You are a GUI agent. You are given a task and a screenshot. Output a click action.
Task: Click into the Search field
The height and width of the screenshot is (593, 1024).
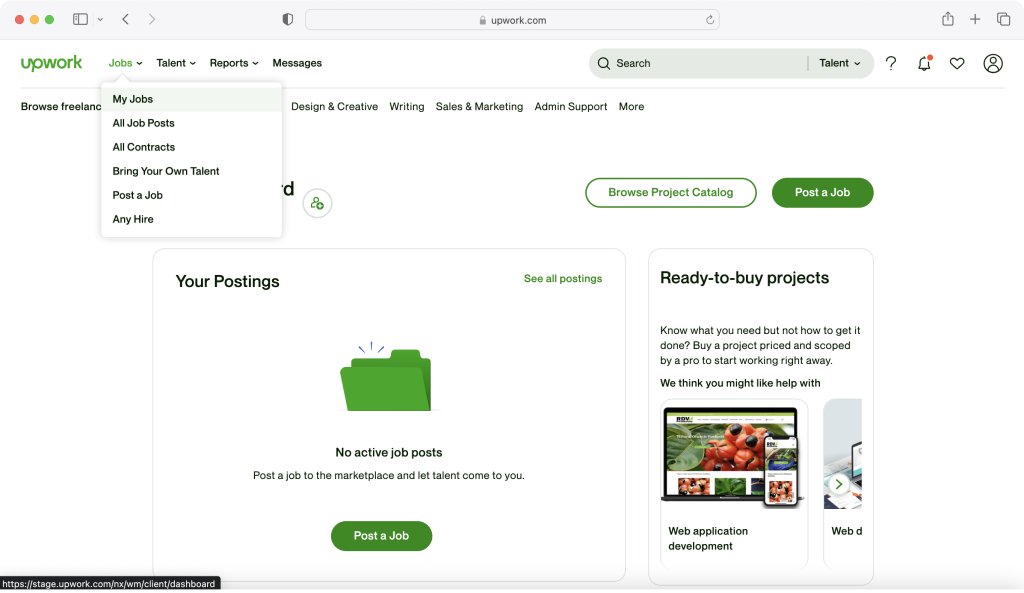click(700, 63)
